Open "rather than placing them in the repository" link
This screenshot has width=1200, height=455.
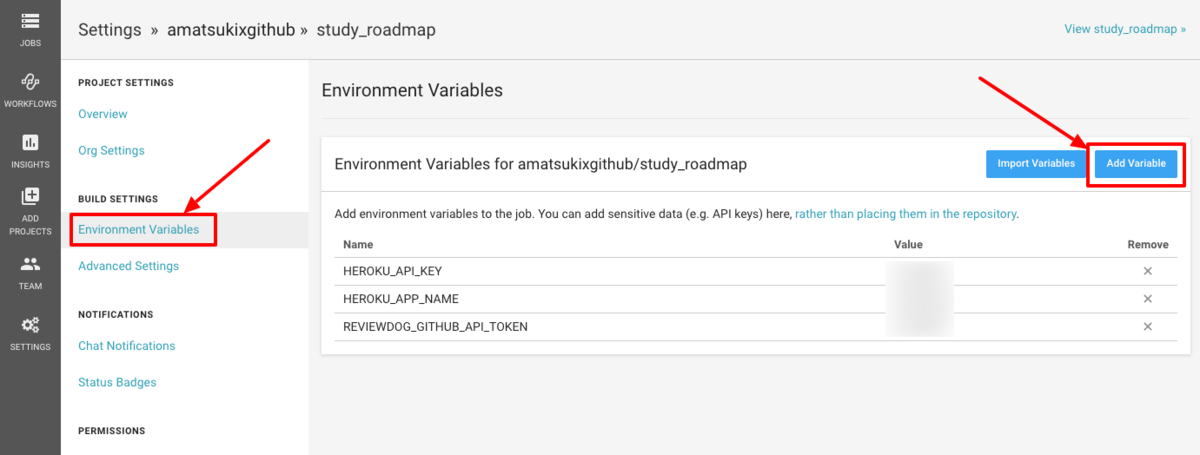(x=907, y=214)
